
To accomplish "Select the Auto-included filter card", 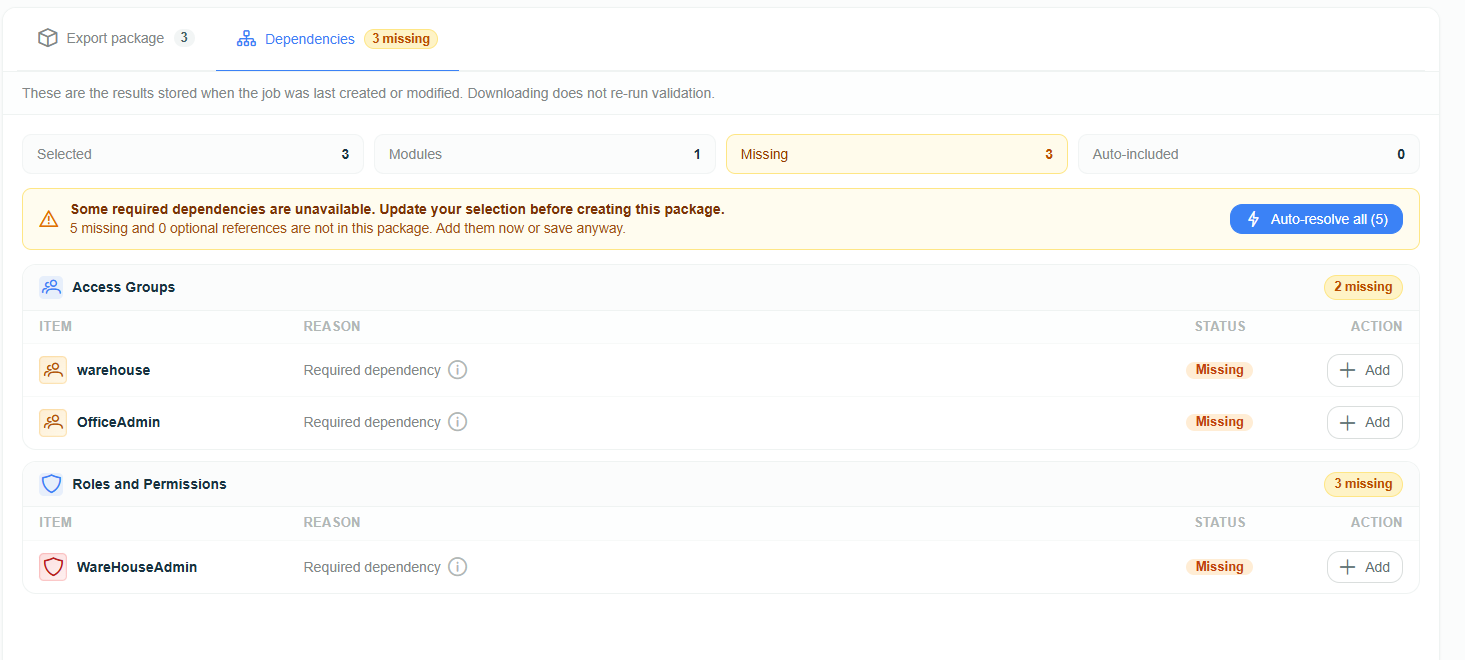I will pyautogui.click(x=1249, y=154).
